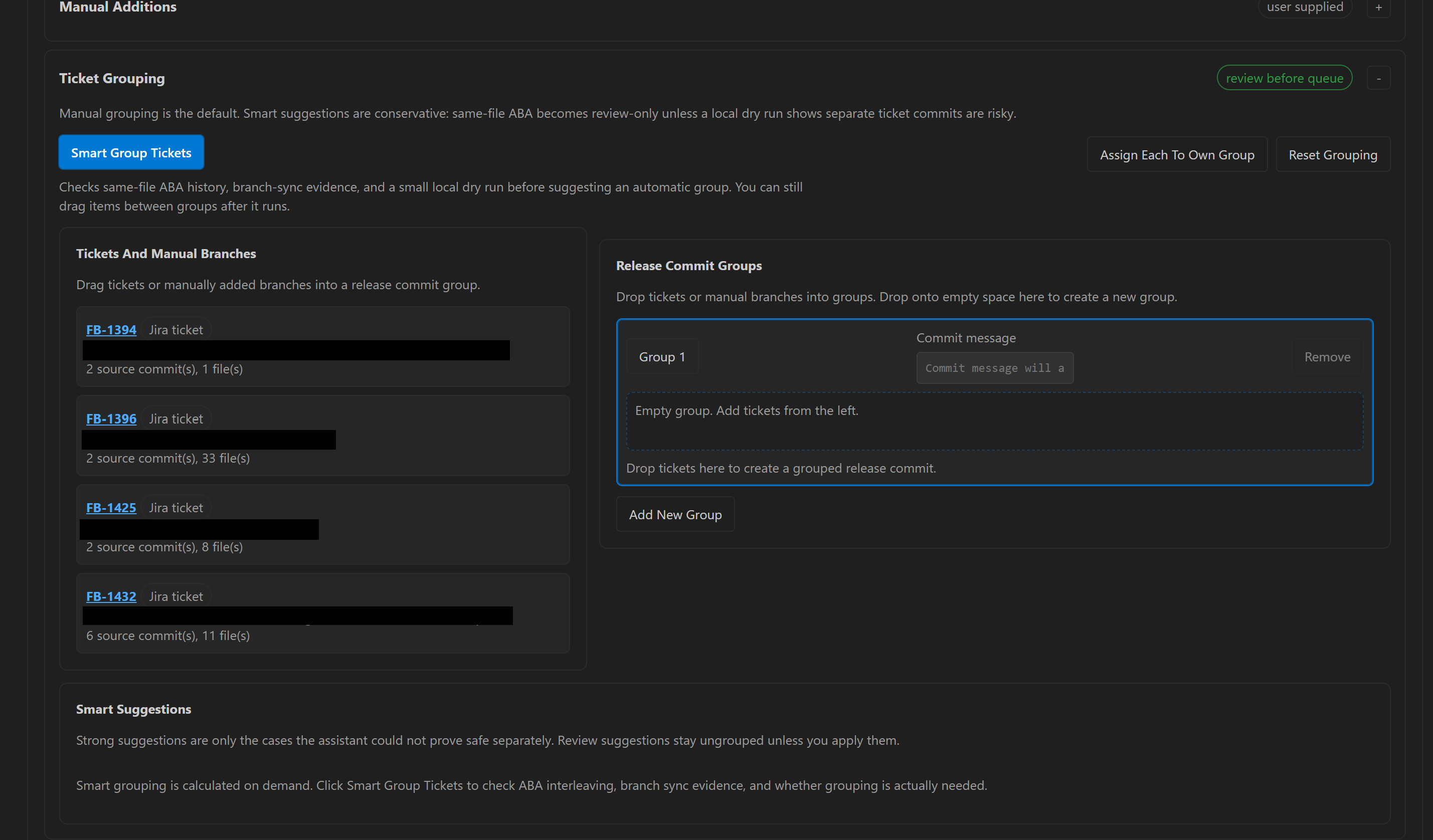Click Assign Each To Own Group
The image size is (1433, 840).
pos(1177,154)
